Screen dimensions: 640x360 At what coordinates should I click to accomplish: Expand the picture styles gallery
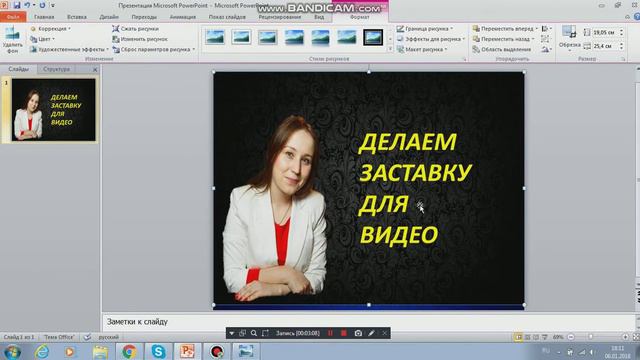(x=390, y=49)
